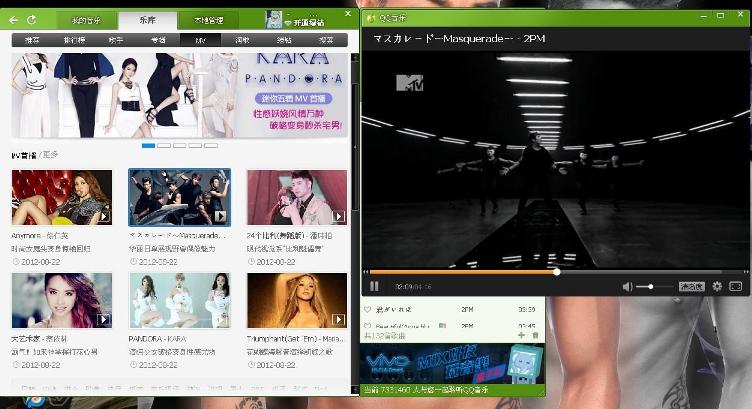The height and width of the screenshot is (409, 752).
Task: Go back using the left arrow icon
Action: (x=13, y=20)
